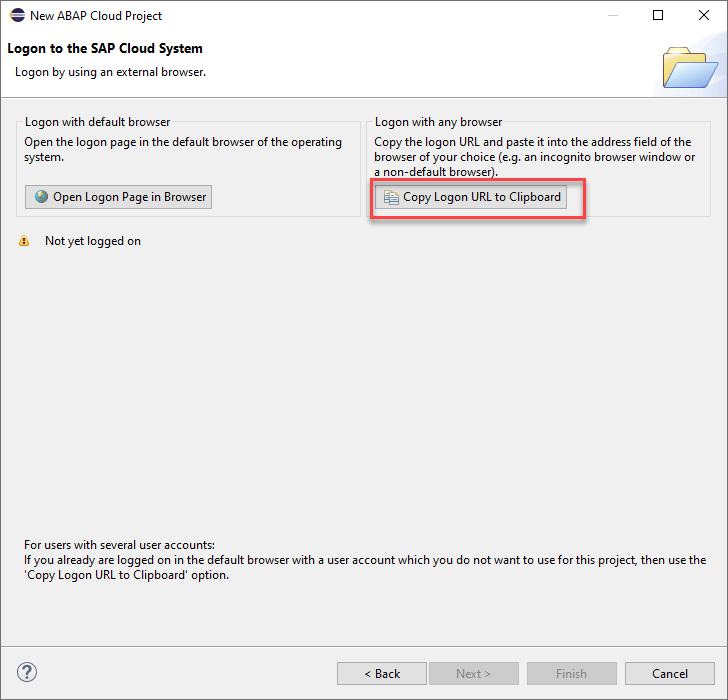
Task: Click the "Logon by using an external browser" subtitle
Action: pos(110,72)
